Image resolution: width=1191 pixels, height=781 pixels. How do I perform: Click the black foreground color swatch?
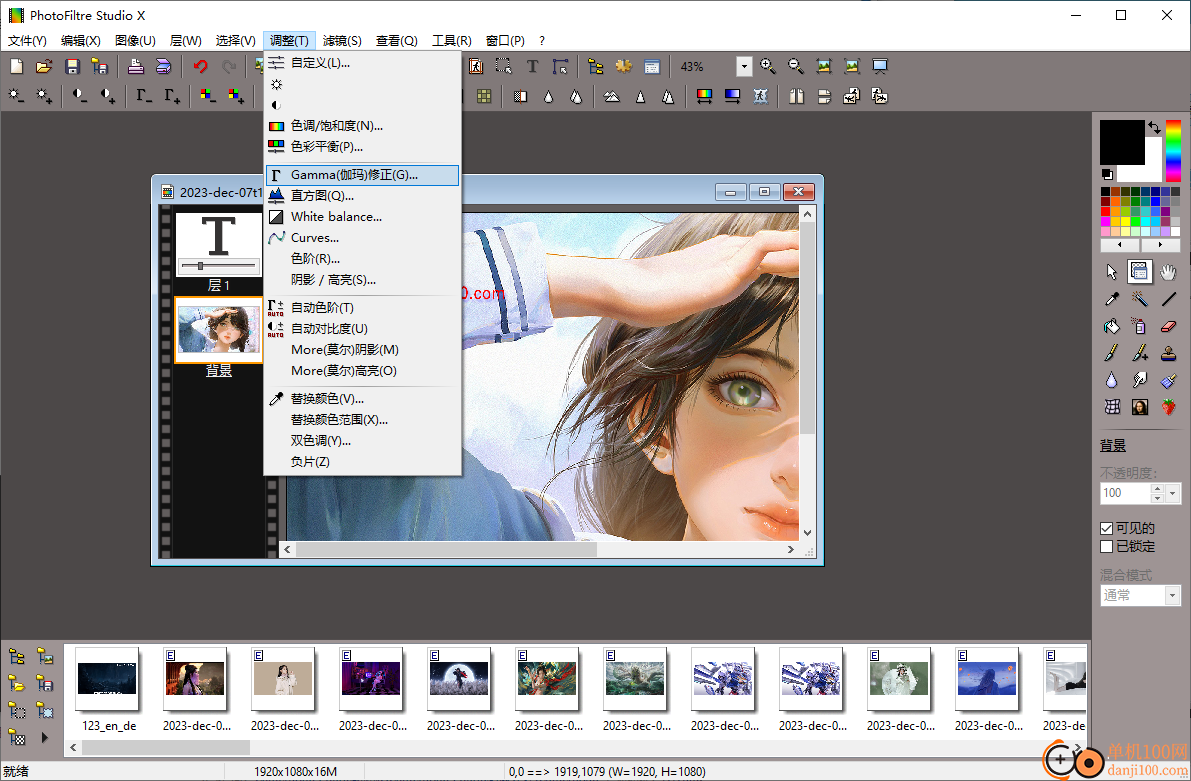[x=1122, y=142]
